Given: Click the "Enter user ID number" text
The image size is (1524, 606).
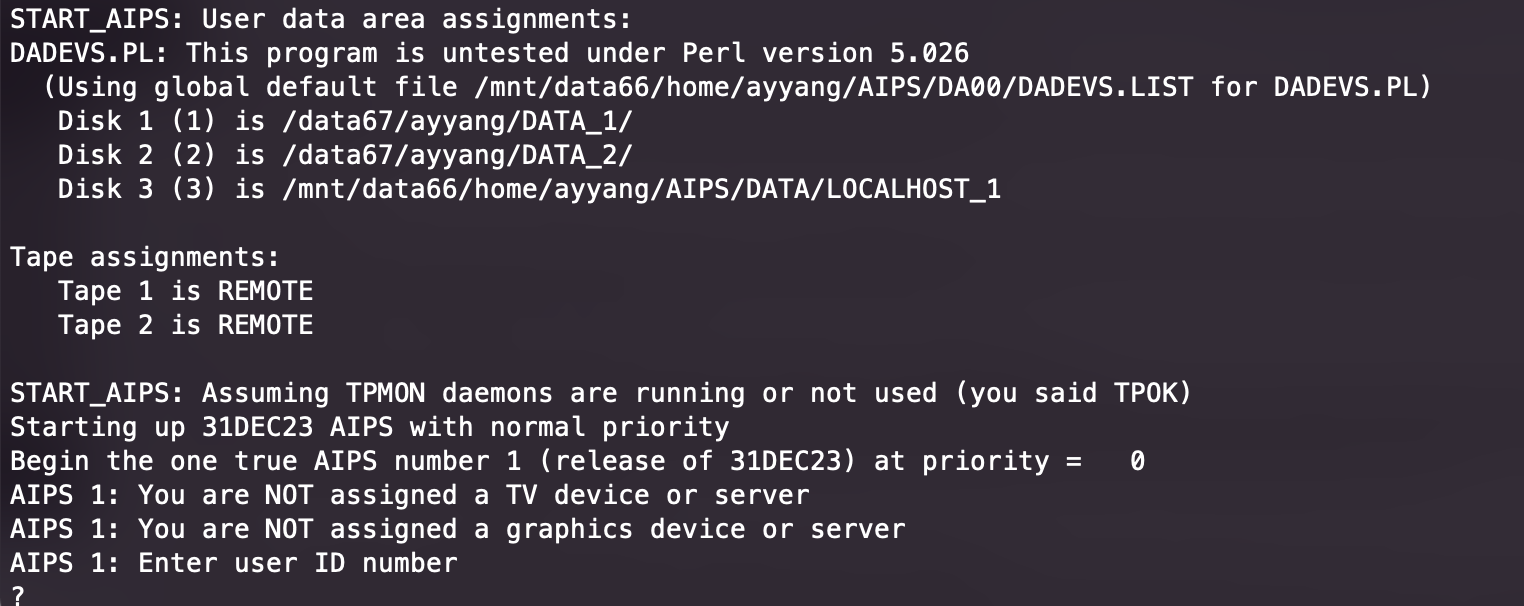Looking at the screenshot, I should click(x=297, y=563).
